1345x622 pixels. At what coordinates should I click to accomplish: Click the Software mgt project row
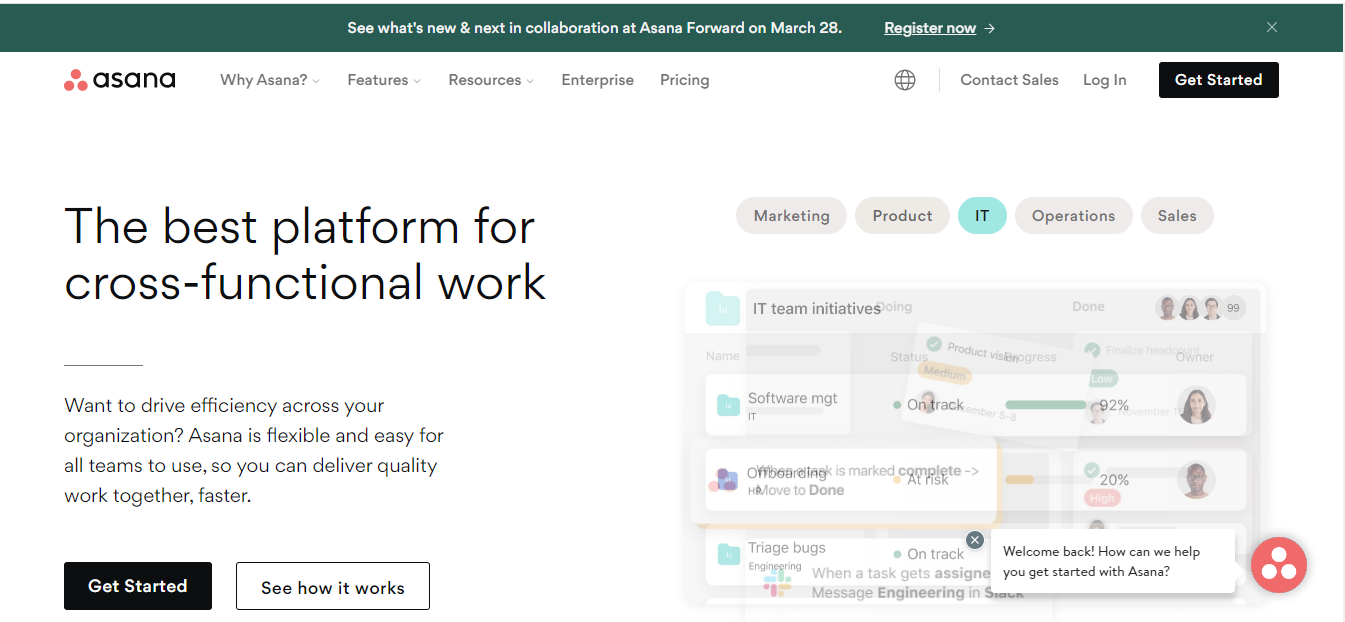(x=976, y=405)
